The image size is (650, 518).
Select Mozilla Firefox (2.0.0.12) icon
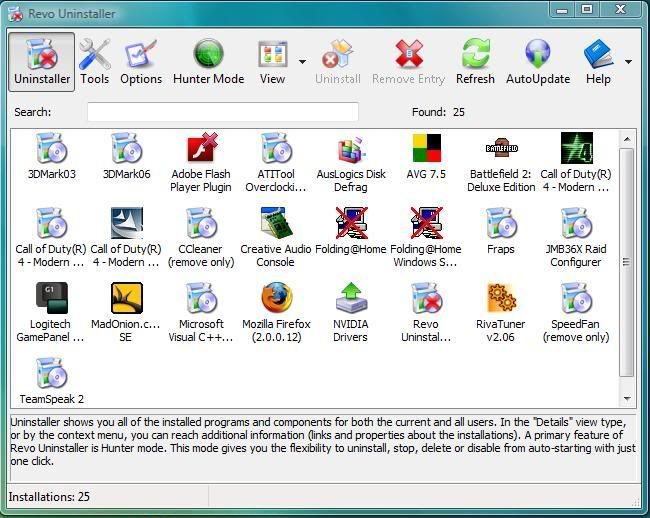click(x=276, y=298)
